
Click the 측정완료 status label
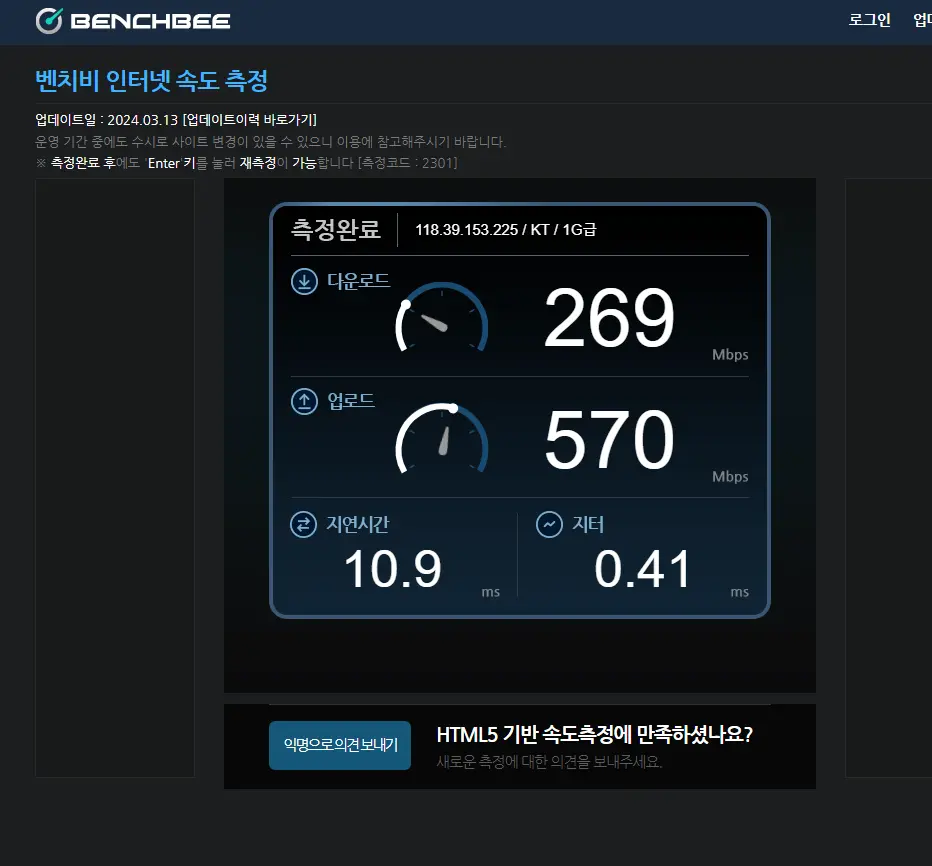click(336, 229)
